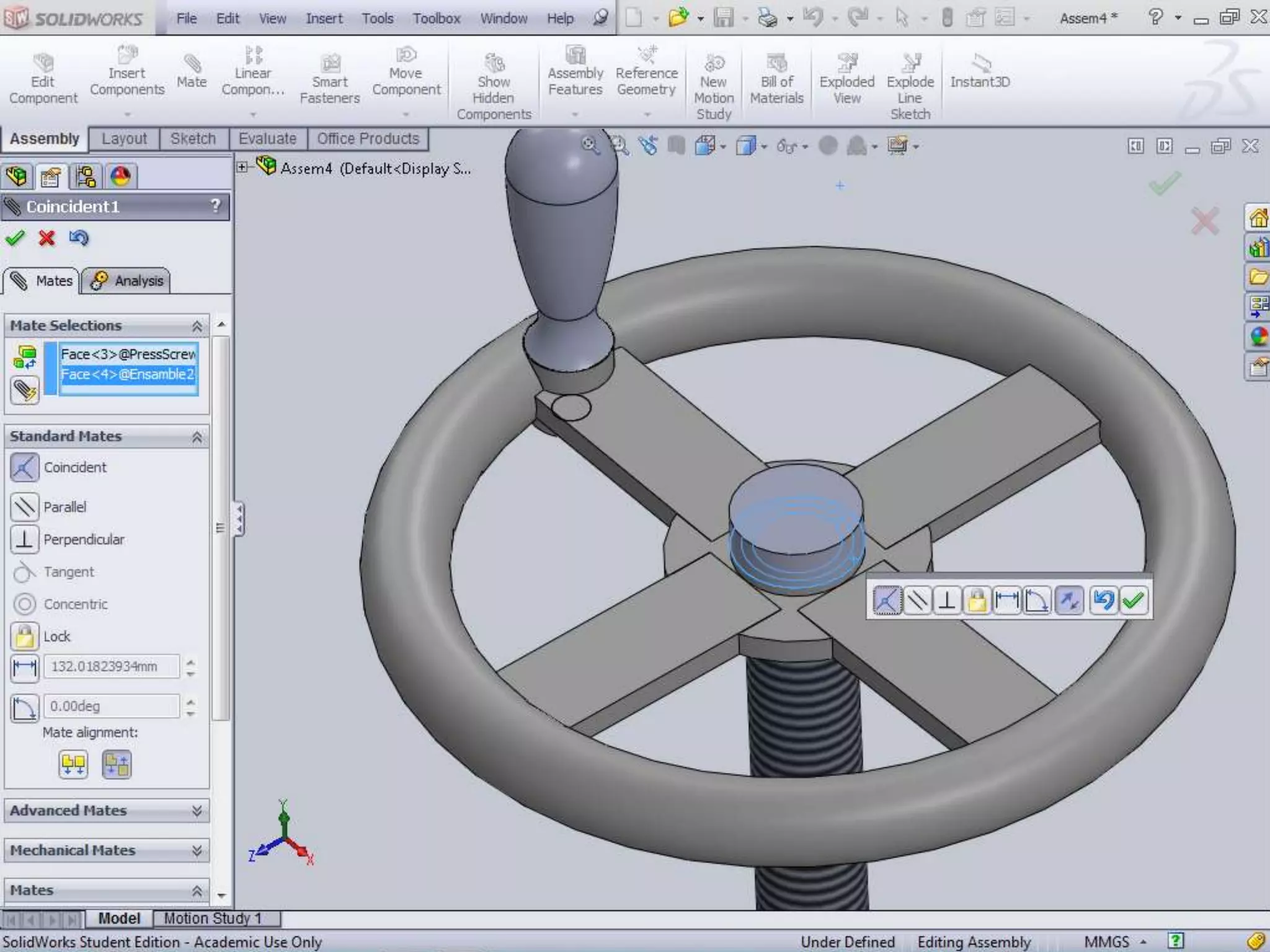The width and height of the screenshot is (1270, 952).
Task: Toggle the Anti-Aligned mate alignment button
Action: [117, 765]
